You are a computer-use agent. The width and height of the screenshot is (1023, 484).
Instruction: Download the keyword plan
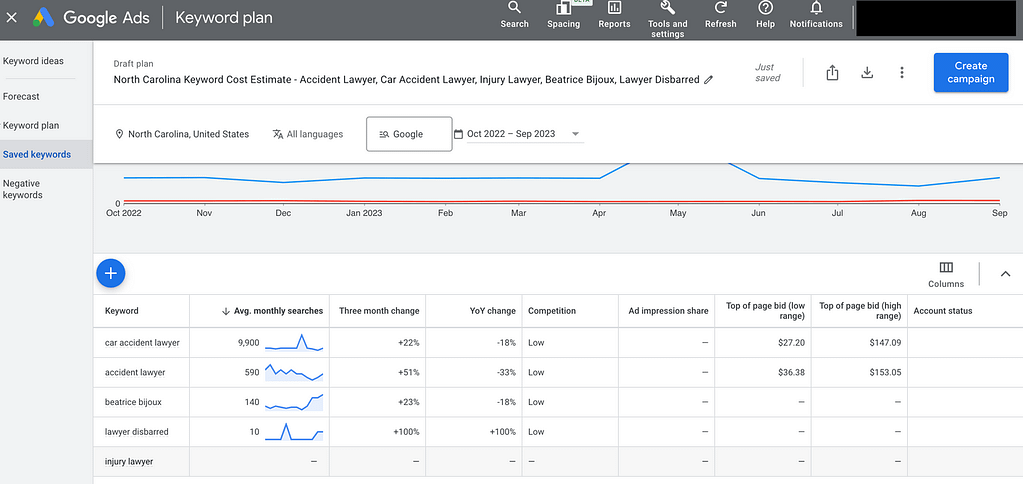point(866,72)
